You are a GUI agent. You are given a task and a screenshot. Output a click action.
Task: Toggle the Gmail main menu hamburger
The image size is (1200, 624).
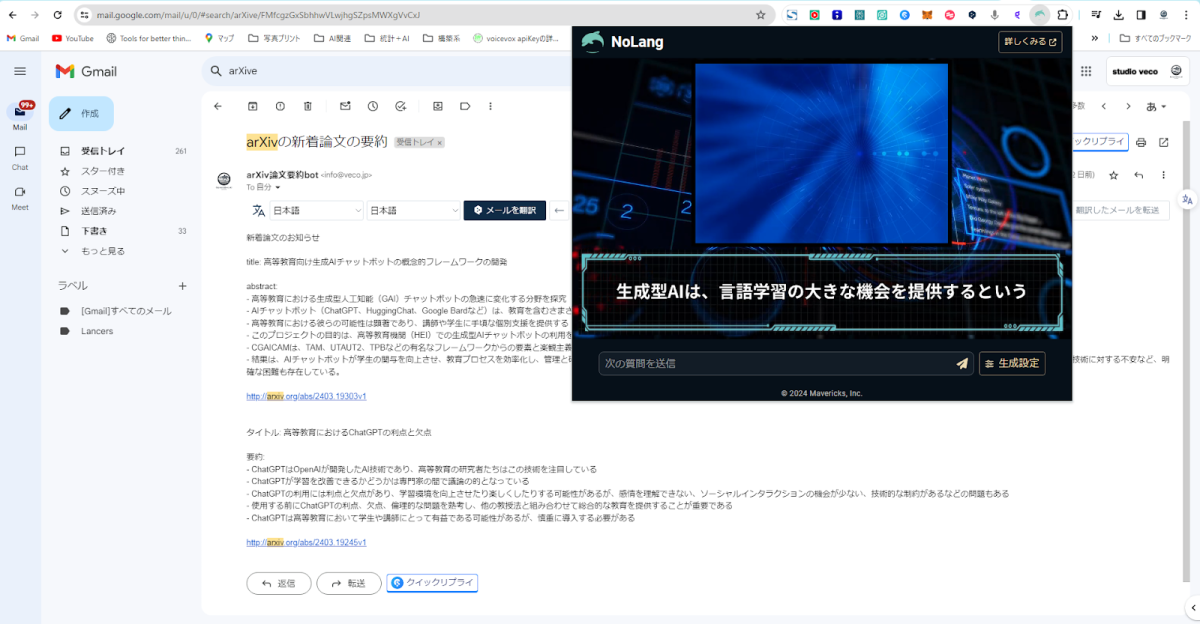(20, 71)
